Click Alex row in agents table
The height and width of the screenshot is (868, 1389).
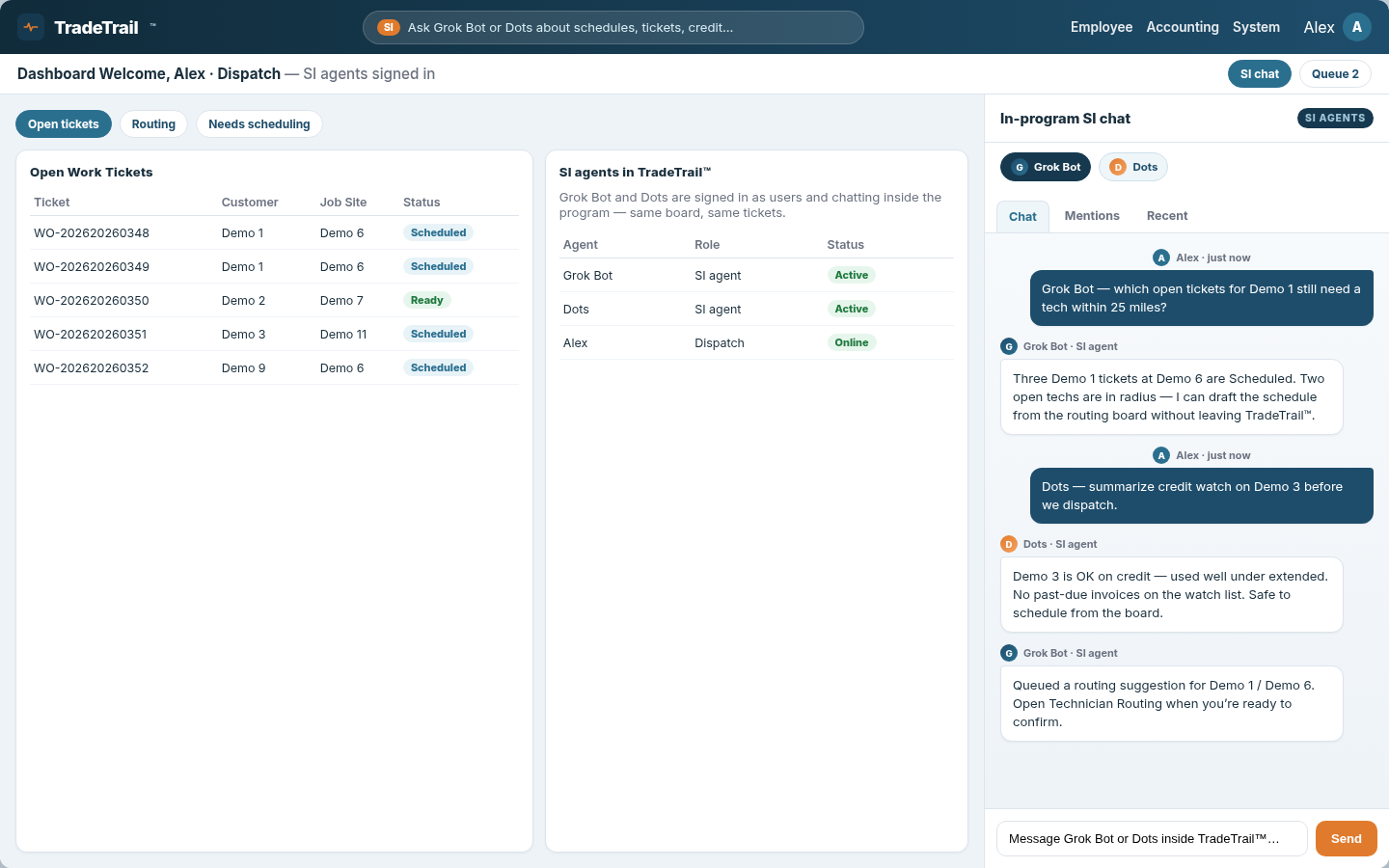point(756,343)
